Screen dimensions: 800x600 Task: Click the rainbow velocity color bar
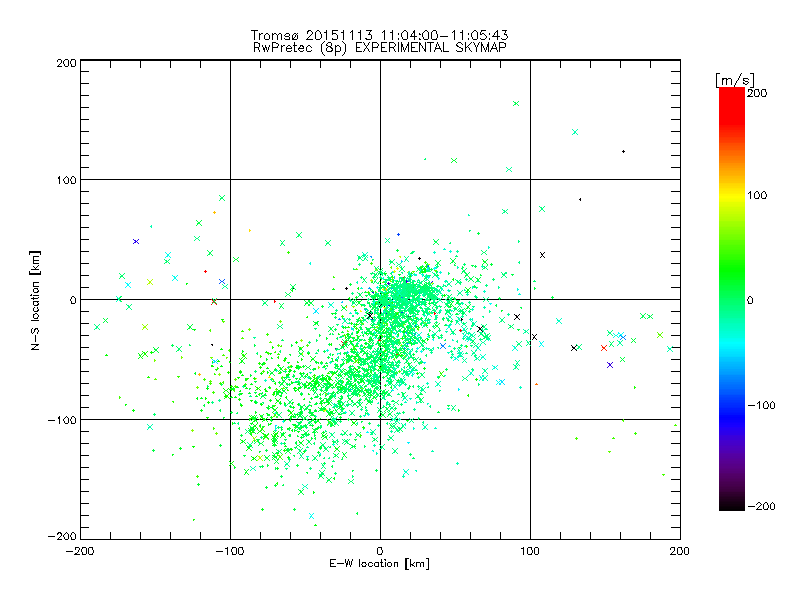732,299
